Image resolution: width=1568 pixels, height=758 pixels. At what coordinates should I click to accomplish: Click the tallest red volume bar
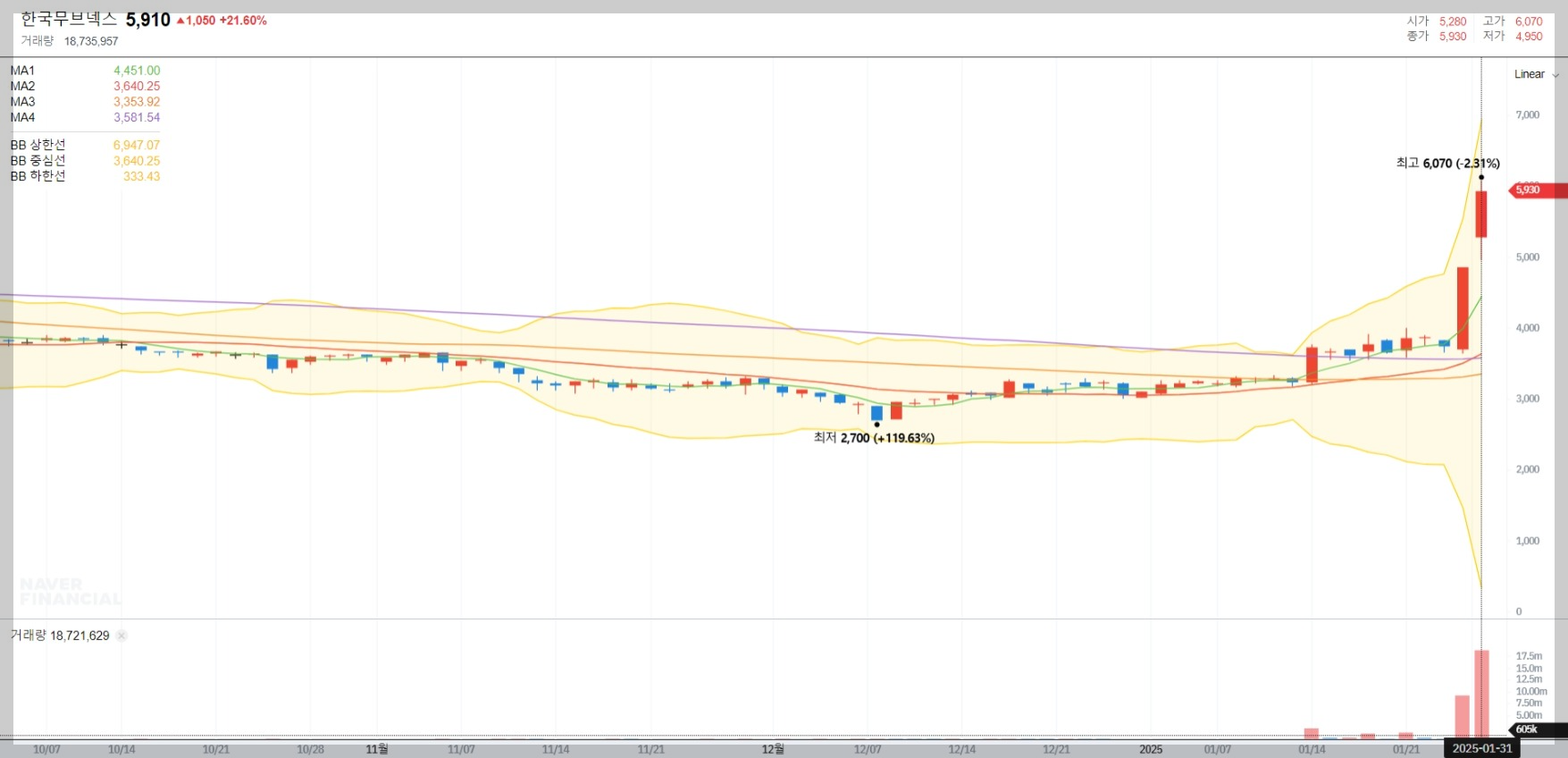pyautogui.click(x=1481, y=695)
